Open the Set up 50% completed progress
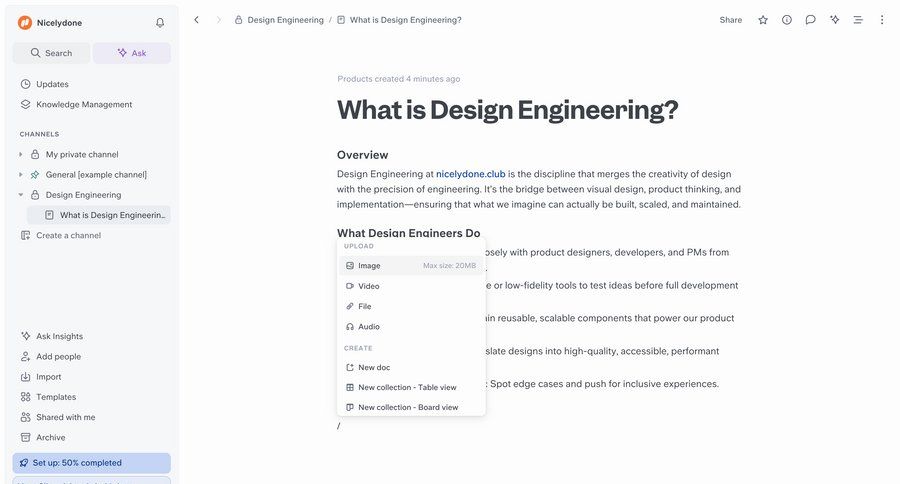Image resolution: width=900 pixels, height=484 pixels. tap(91, 463)
